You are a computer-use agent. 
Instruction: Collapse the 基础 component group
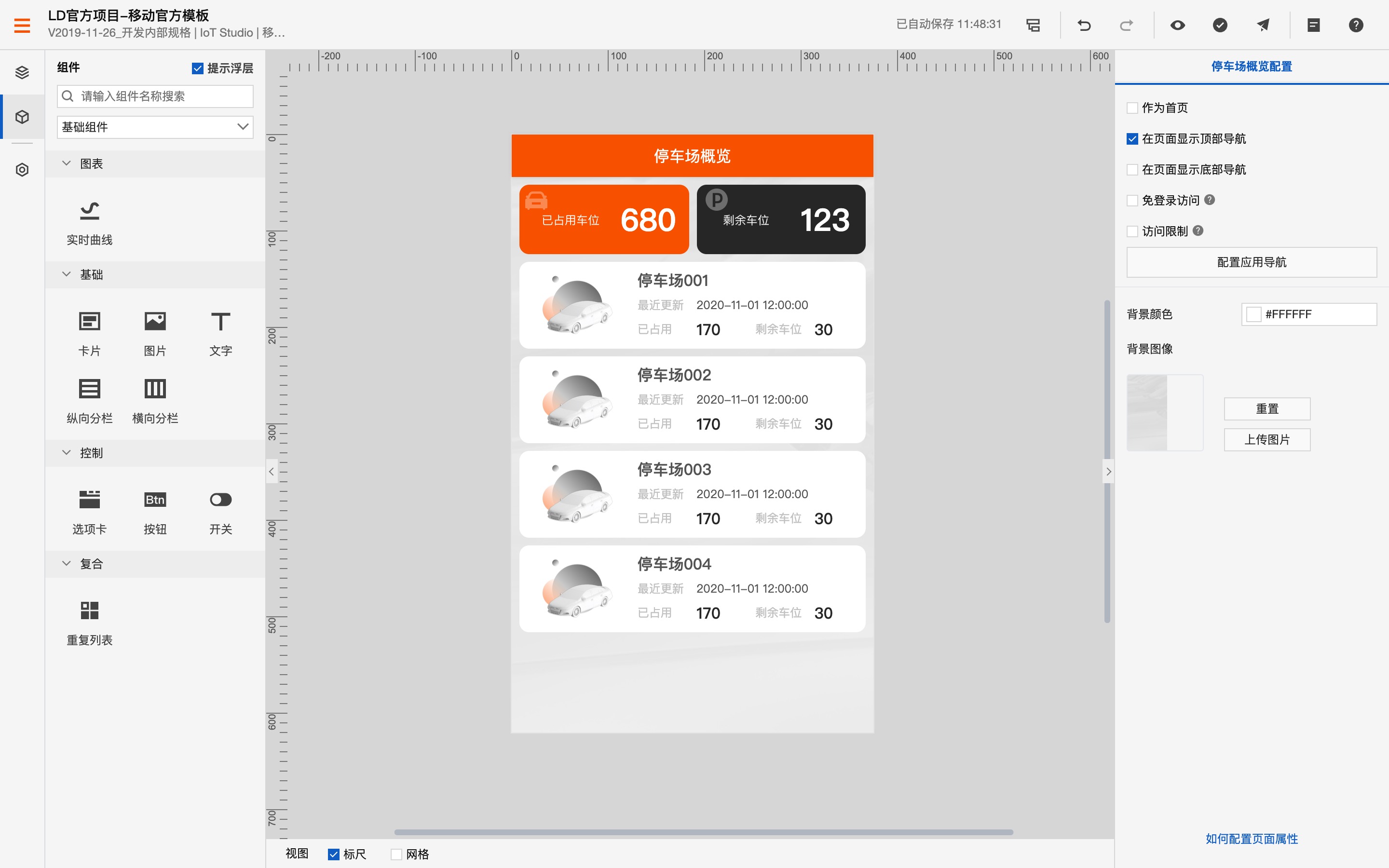click(x=67, y=274)
